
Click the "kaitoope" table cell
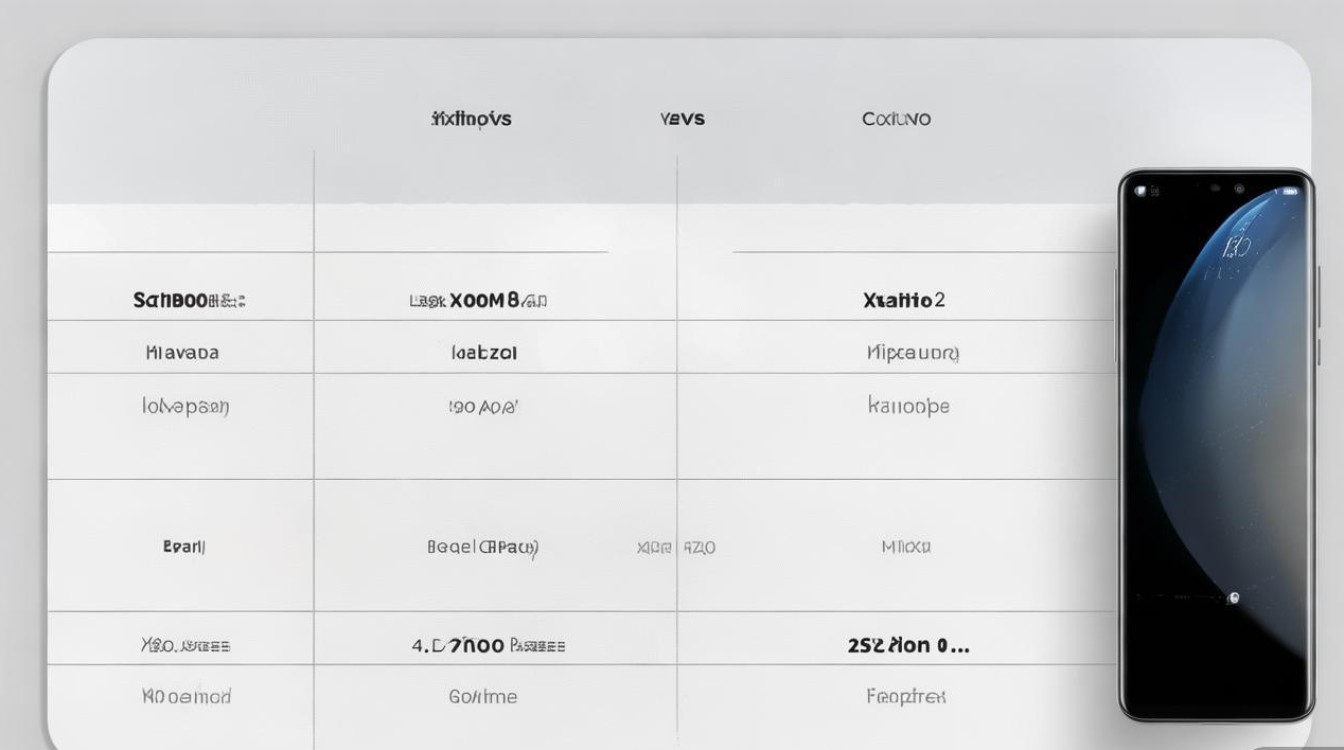tap(908, 406)
